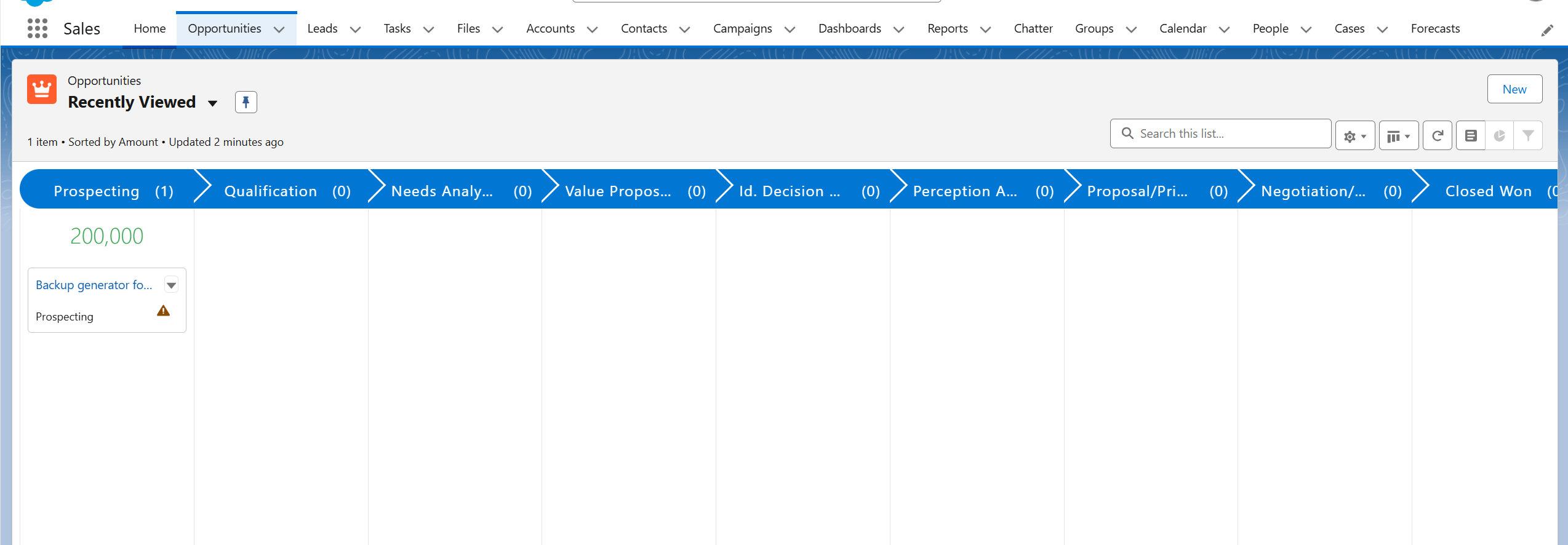Switch to the Forecasts tab
Viewport: 1568px width, 545px height.
coord(1435,28)
